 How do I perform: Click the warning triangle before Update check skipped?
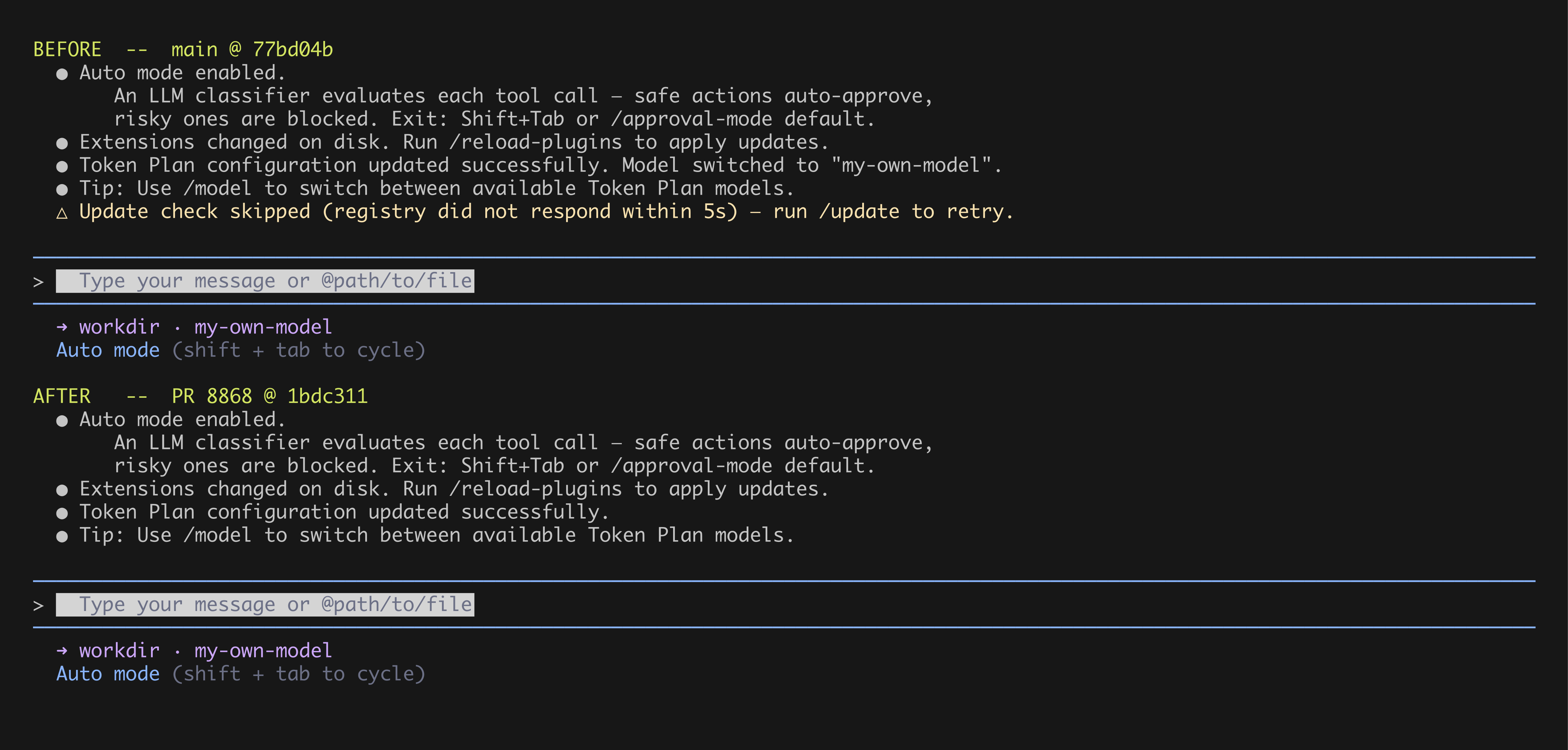click(x=62, y=213)
